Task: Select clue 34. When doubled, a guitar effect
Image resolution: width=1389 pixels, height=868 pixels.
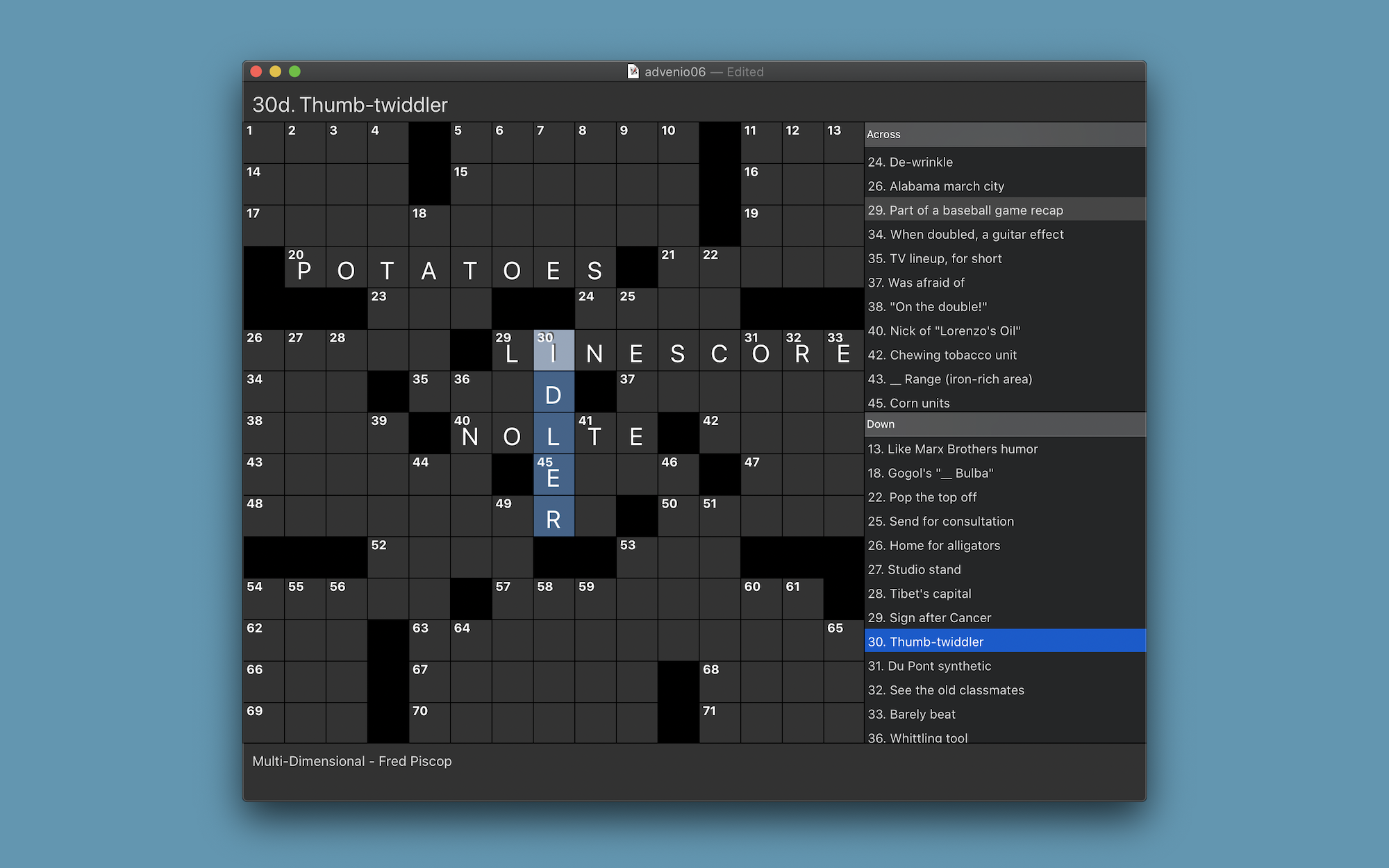Action: (966, 234)
